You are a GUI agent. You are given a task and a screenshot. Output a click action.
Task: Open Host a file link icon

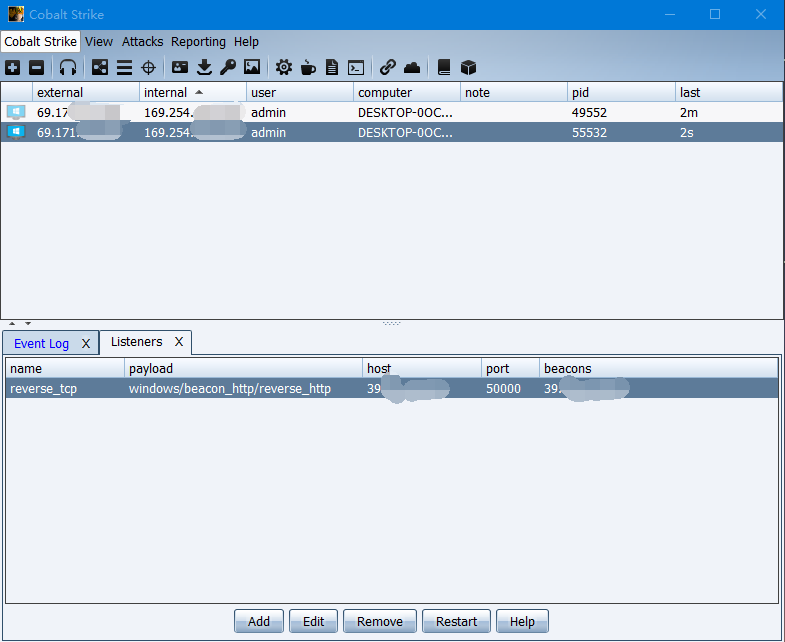(388, 67)
